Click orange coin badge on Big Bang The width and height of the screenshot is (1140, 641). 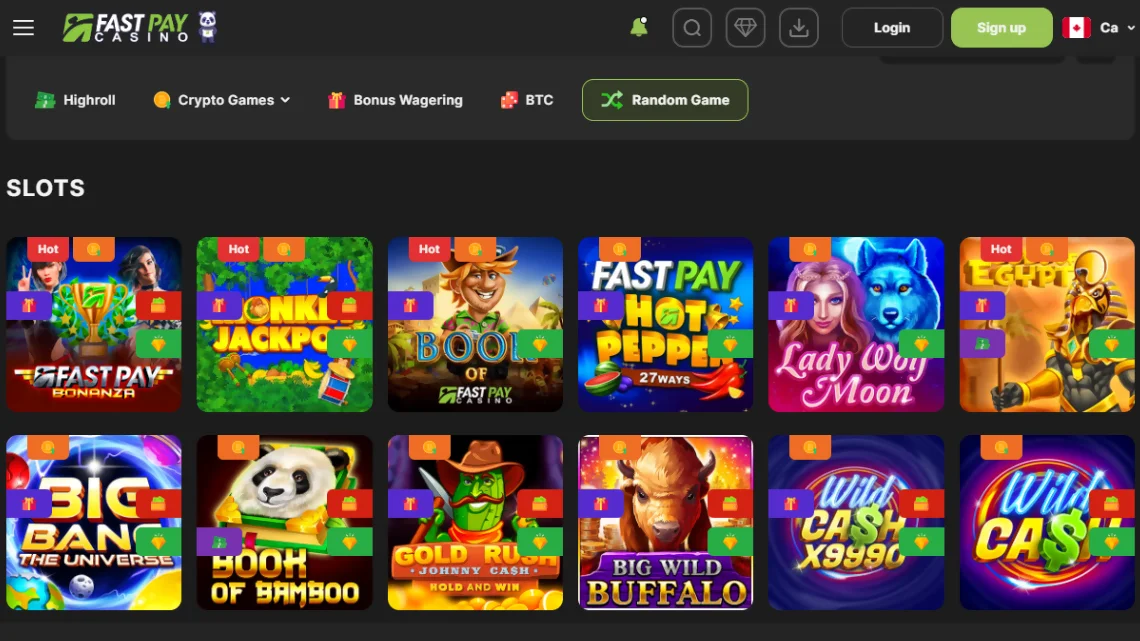coord(48,447)
